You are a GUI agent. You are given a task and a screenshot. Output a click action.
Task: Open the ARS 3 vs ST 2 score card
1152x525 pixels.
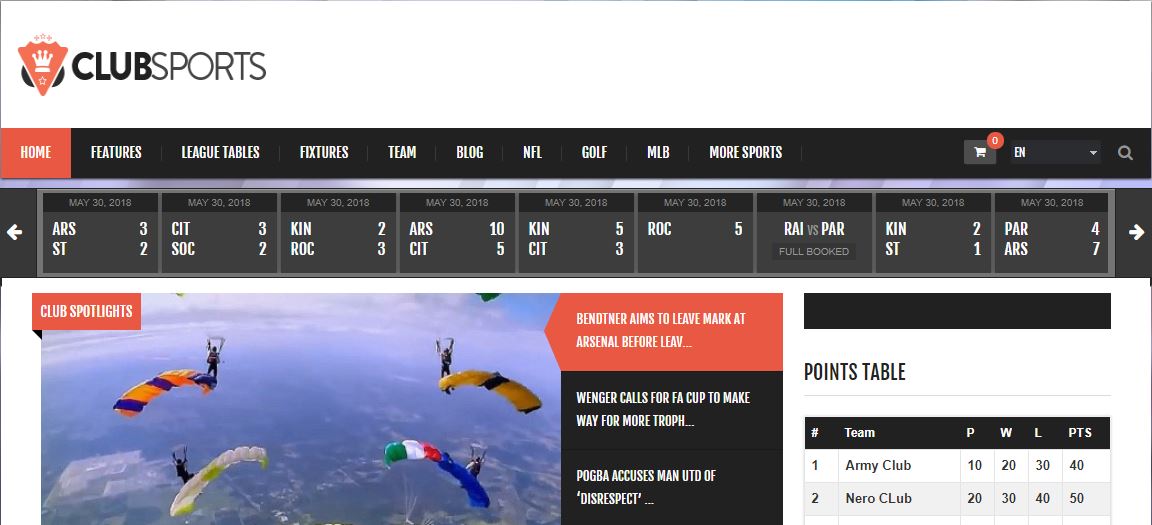click(x=100, y=233)
